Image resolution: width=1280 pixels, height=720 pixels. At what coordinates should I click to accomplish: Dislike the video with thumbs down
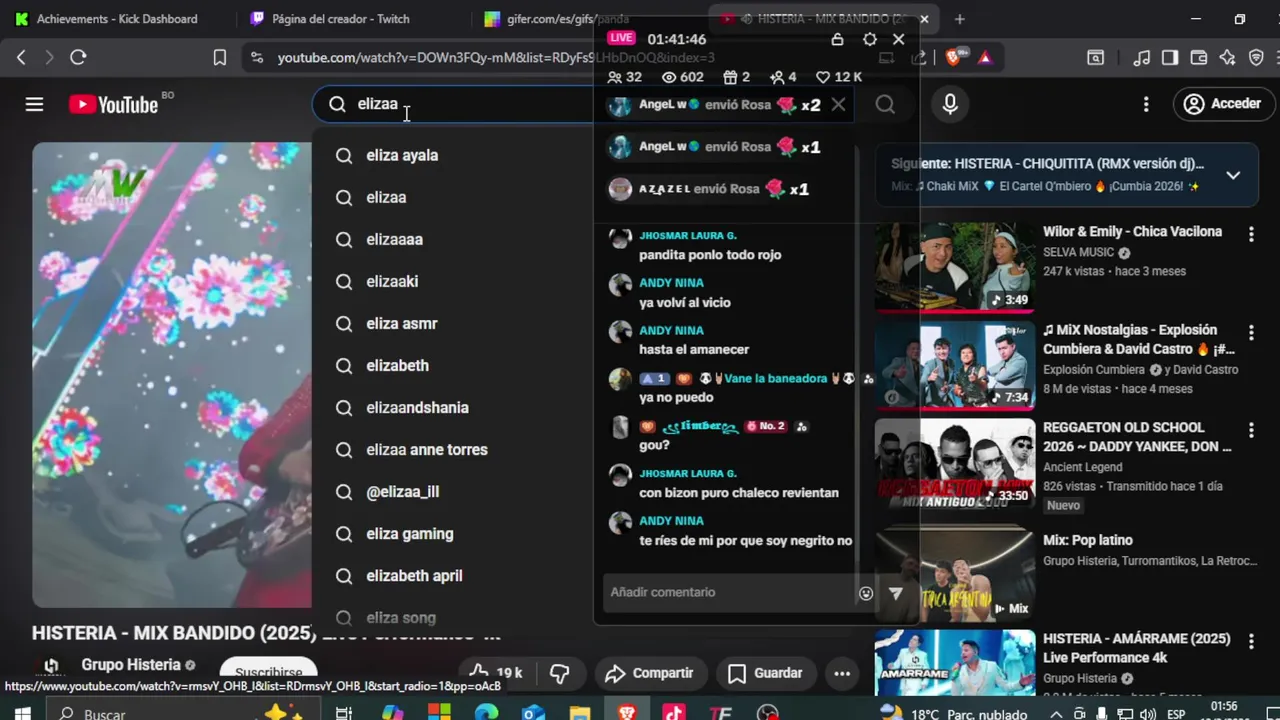(x=560, y=673)
